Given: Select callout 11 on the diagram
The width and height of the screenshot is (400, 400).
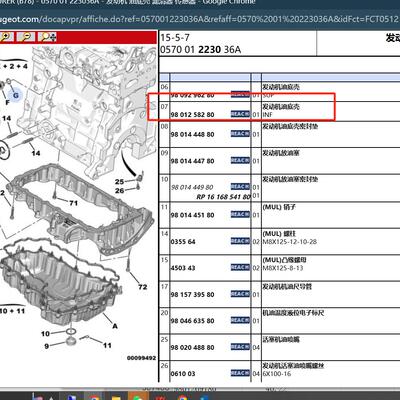Looking at the screenshot, I should coord(107,346).
